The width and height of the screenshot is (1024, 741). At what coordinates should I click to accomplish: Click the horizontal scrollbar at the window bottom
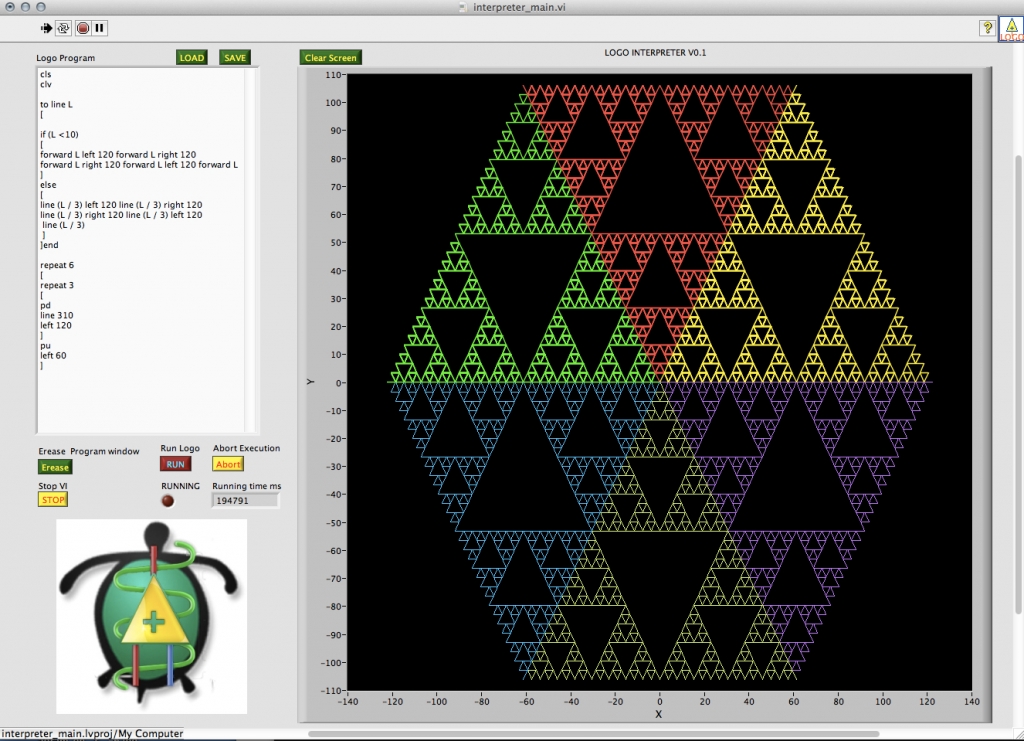click(x=600, y=734)
